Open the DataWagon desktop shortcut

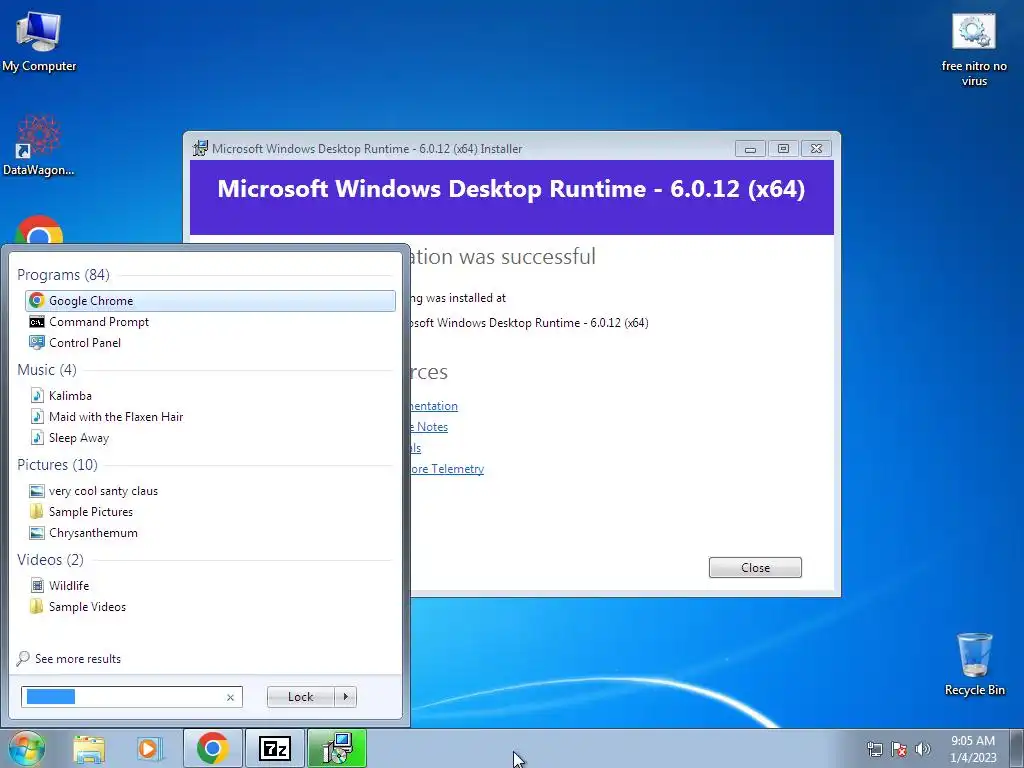pos(39,145)
